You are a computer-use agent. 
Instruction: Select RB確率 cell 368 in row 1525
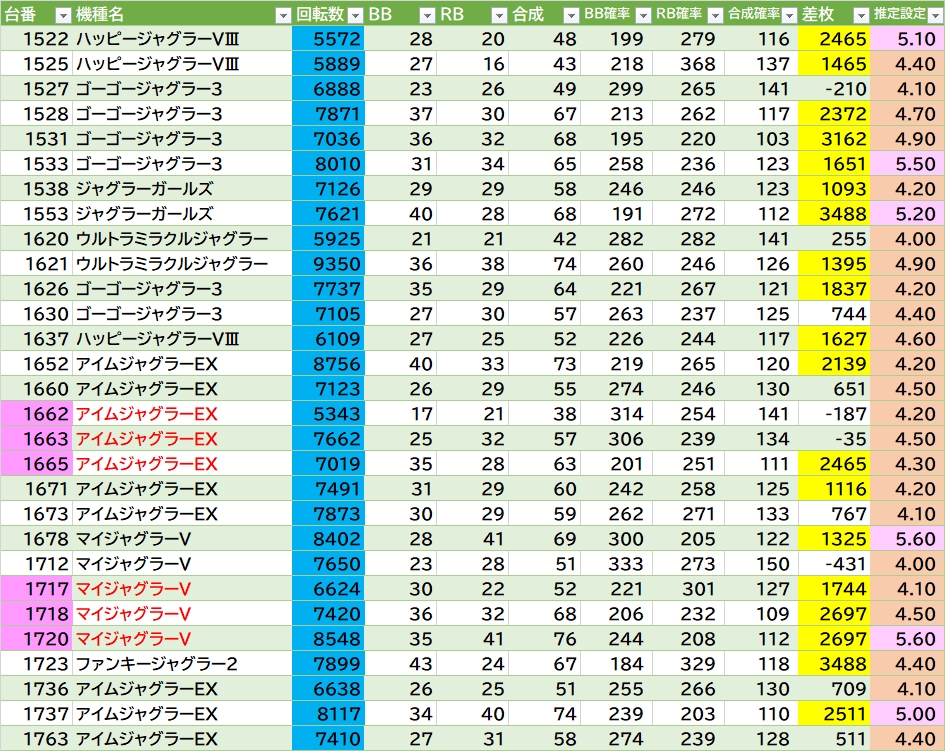(x=689, y=64)
